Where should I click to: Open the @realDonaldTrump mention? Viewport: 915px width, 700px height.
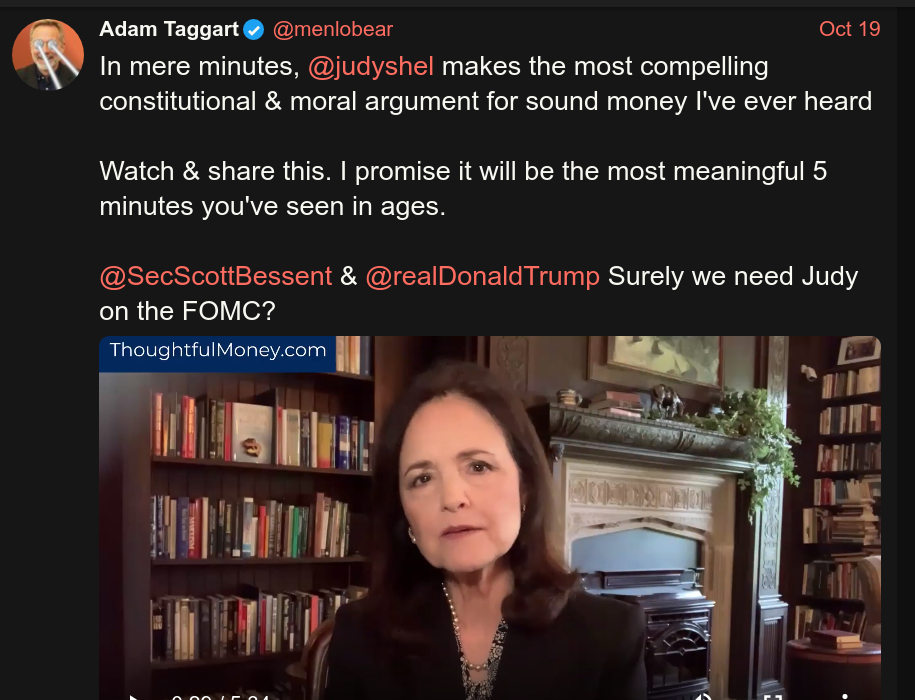(483, 276)
